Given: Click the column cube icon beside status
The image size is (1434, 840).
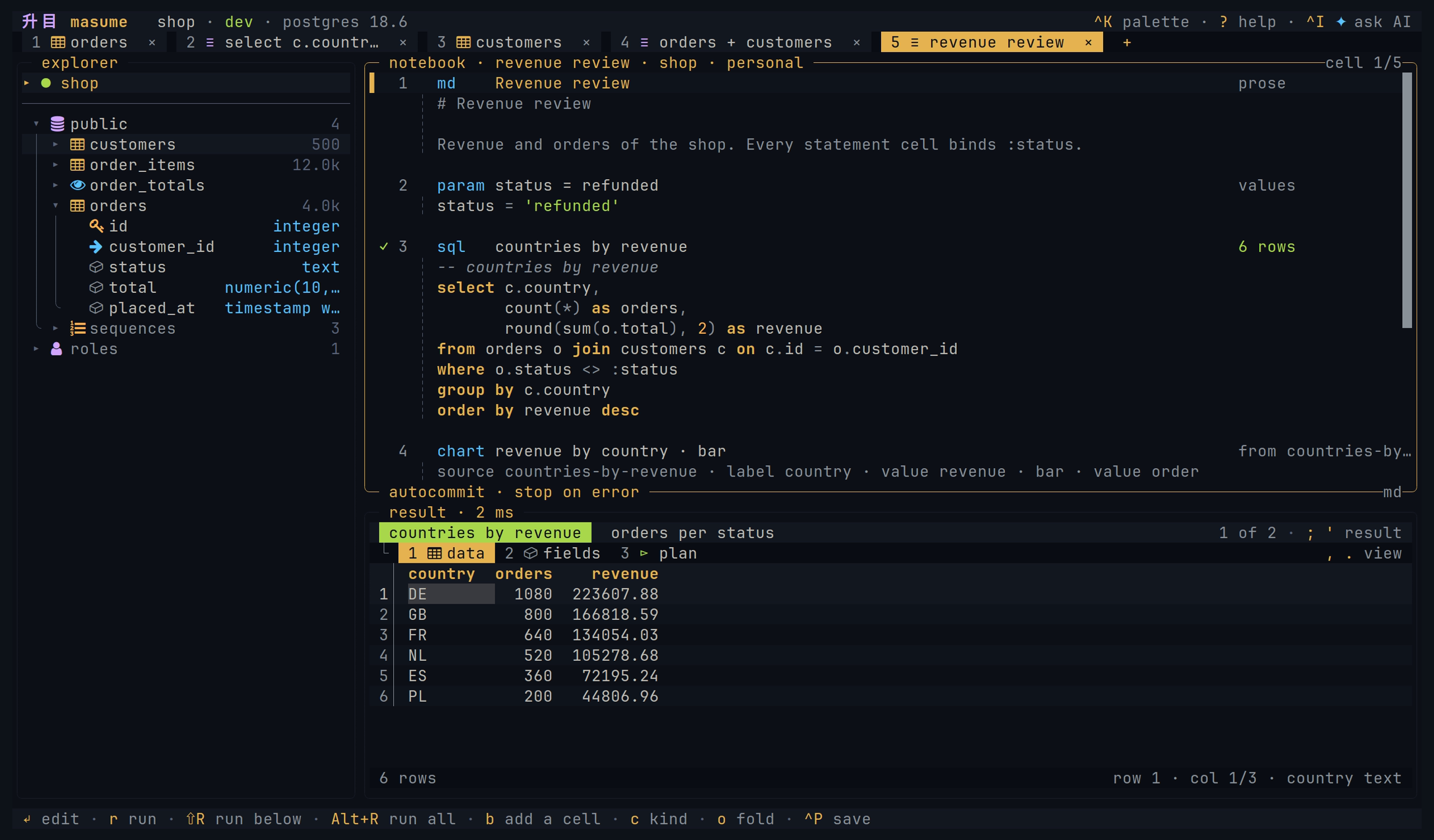Looking at the screenshot, I should pyautogui.click(x=96, y=267).
